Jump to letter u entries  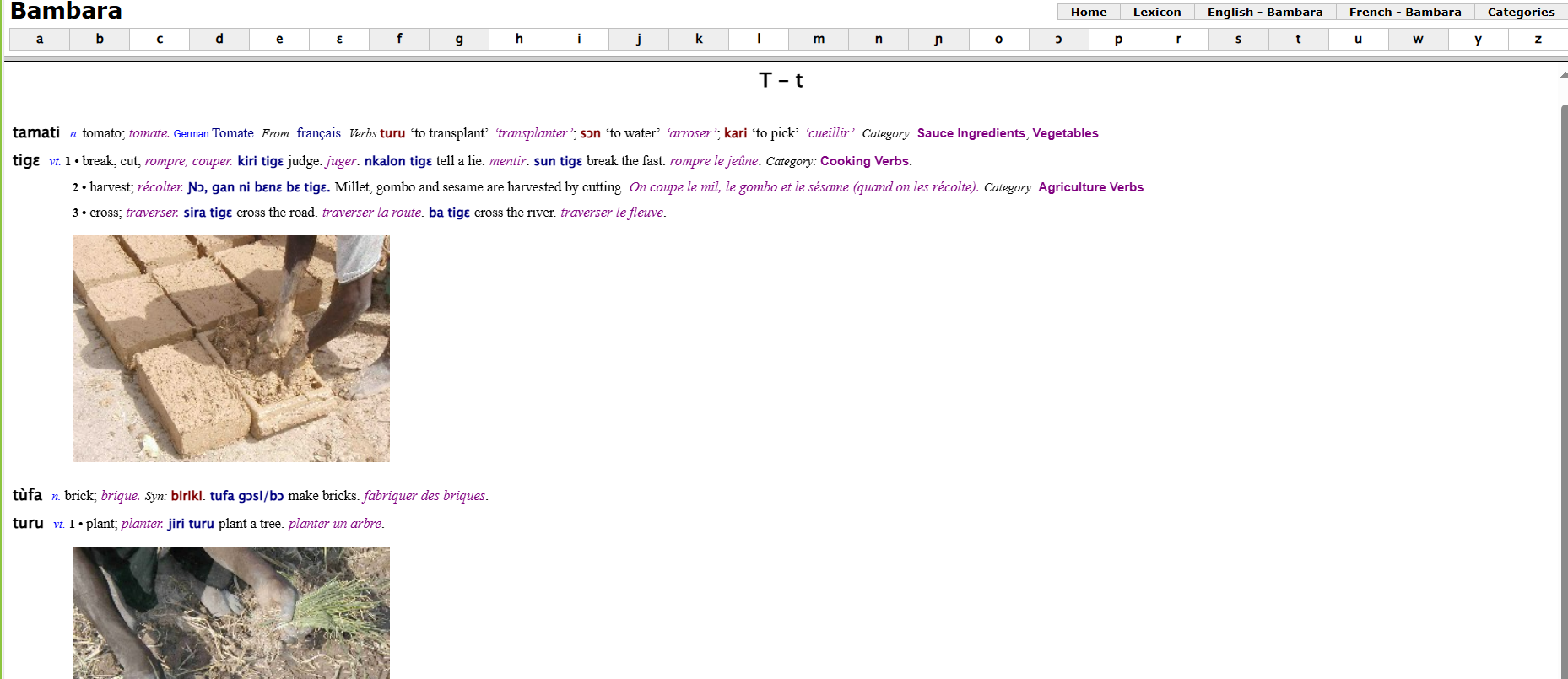[x=1358, y=39]
